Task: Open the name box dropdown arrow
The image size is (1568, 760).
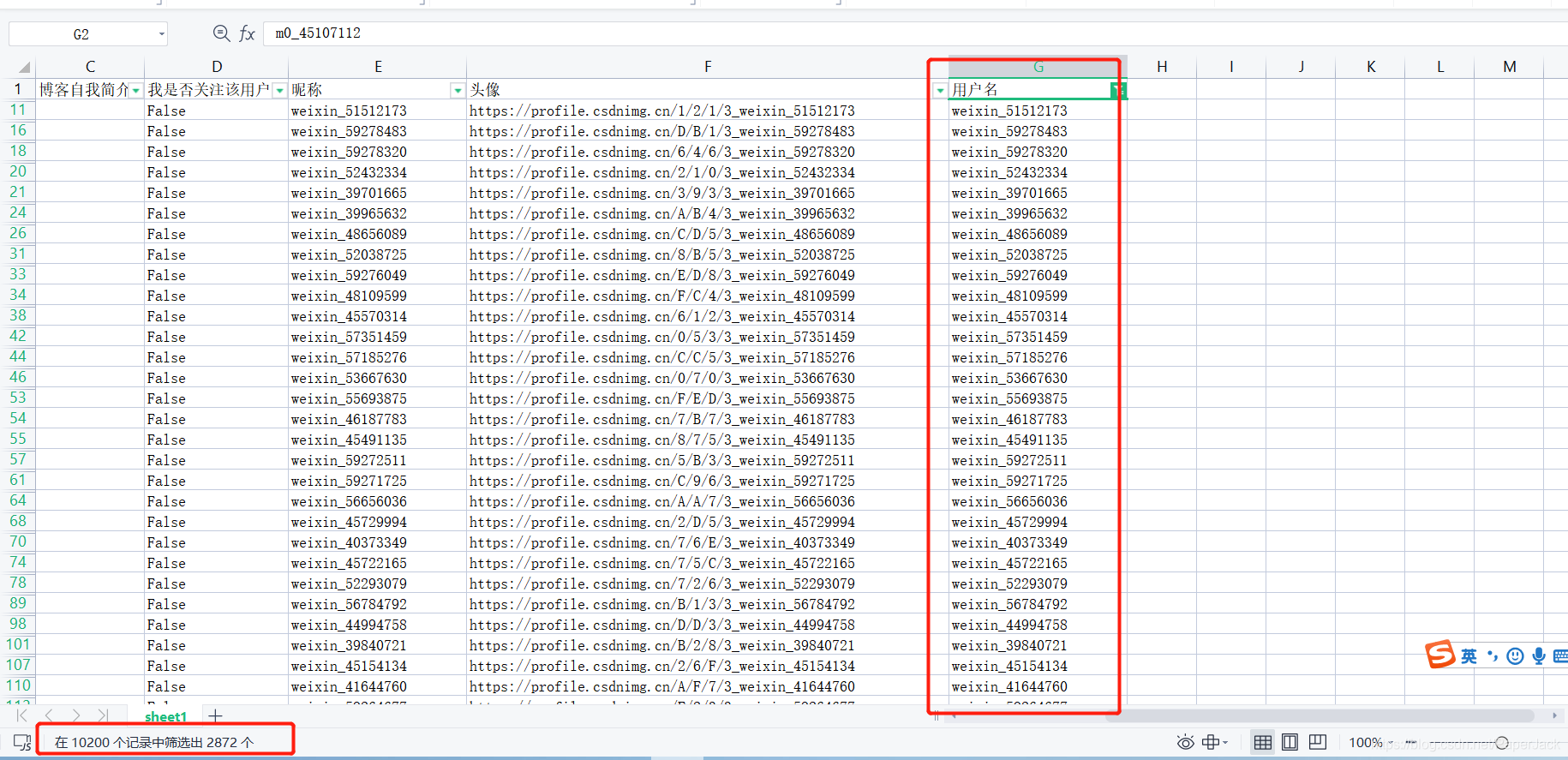Action: 161,34
